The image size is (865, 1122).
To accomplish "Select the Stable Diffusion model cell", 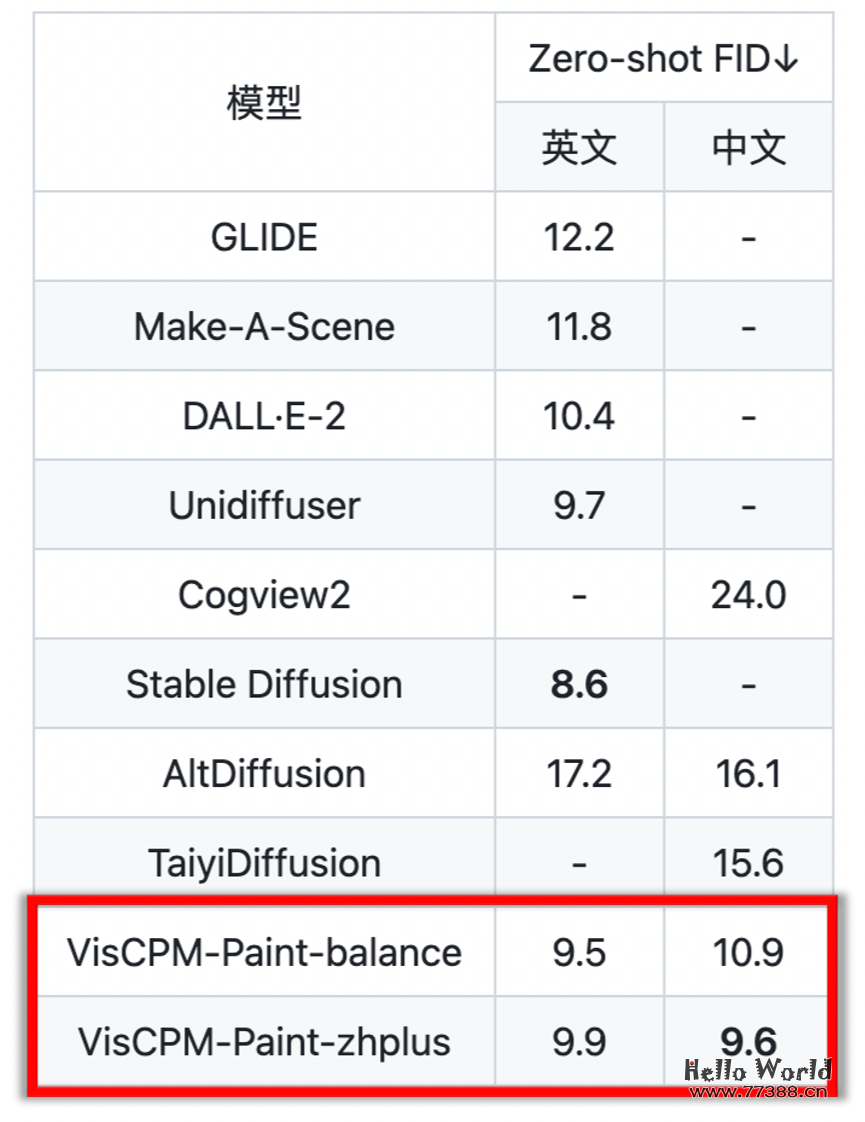I will [x=264, y=685].
